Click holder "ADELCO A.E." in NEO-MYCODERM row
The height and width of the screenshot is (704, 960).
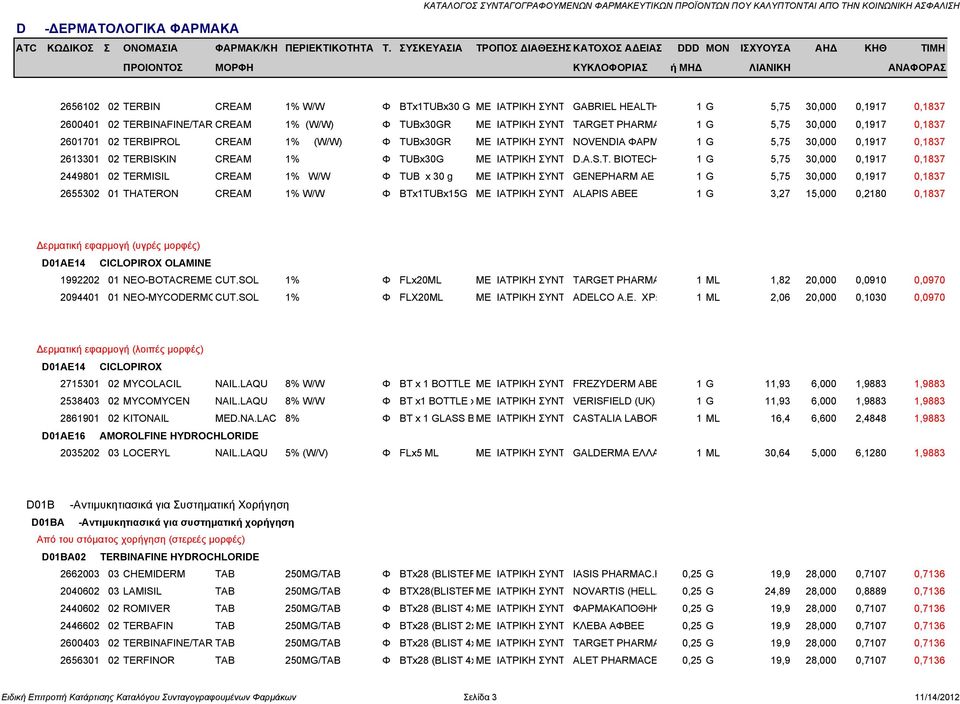coord(603,298)
